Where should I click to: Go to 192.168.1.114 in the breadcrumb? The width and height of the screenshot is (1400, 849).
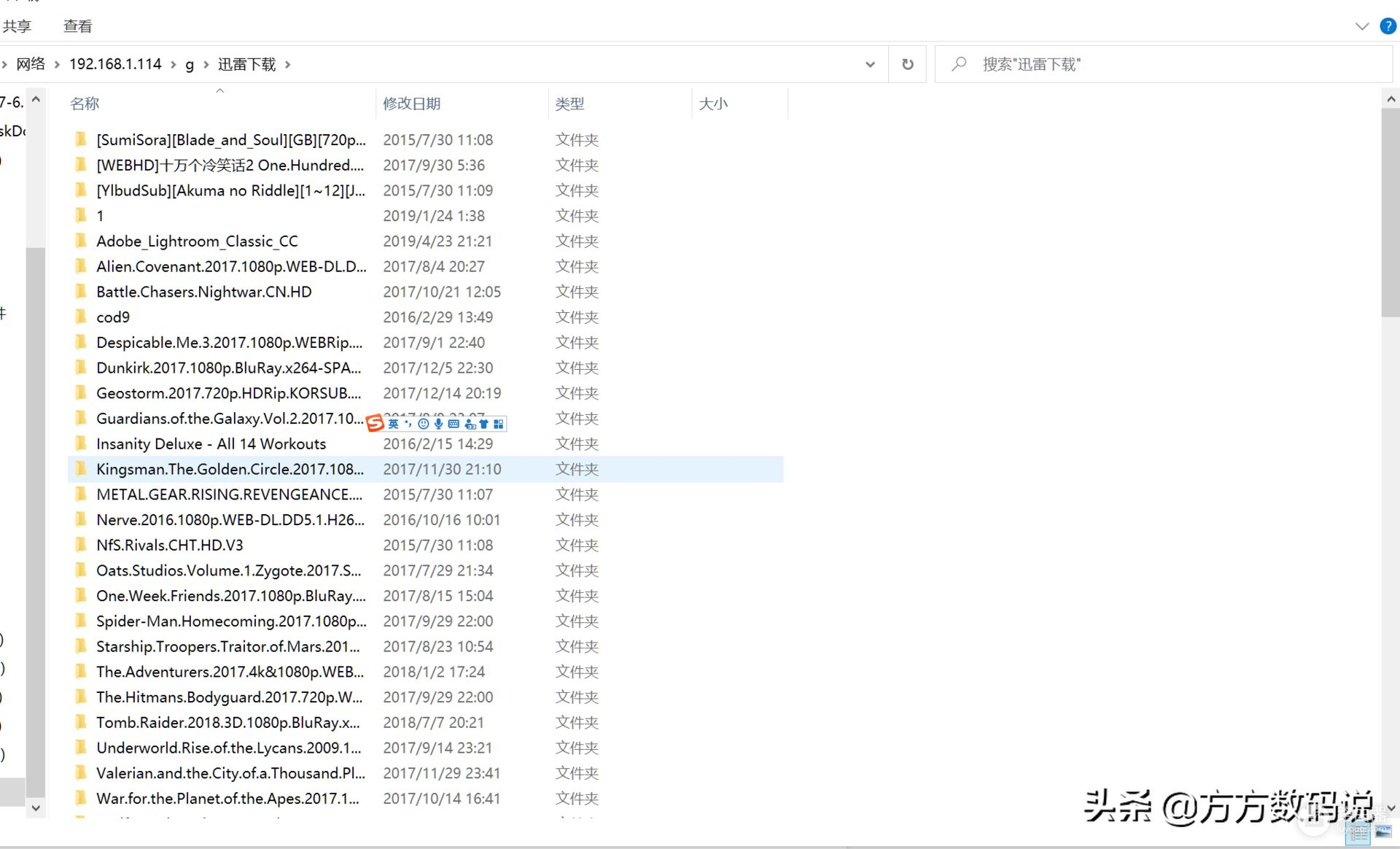(x=115, y=64)
